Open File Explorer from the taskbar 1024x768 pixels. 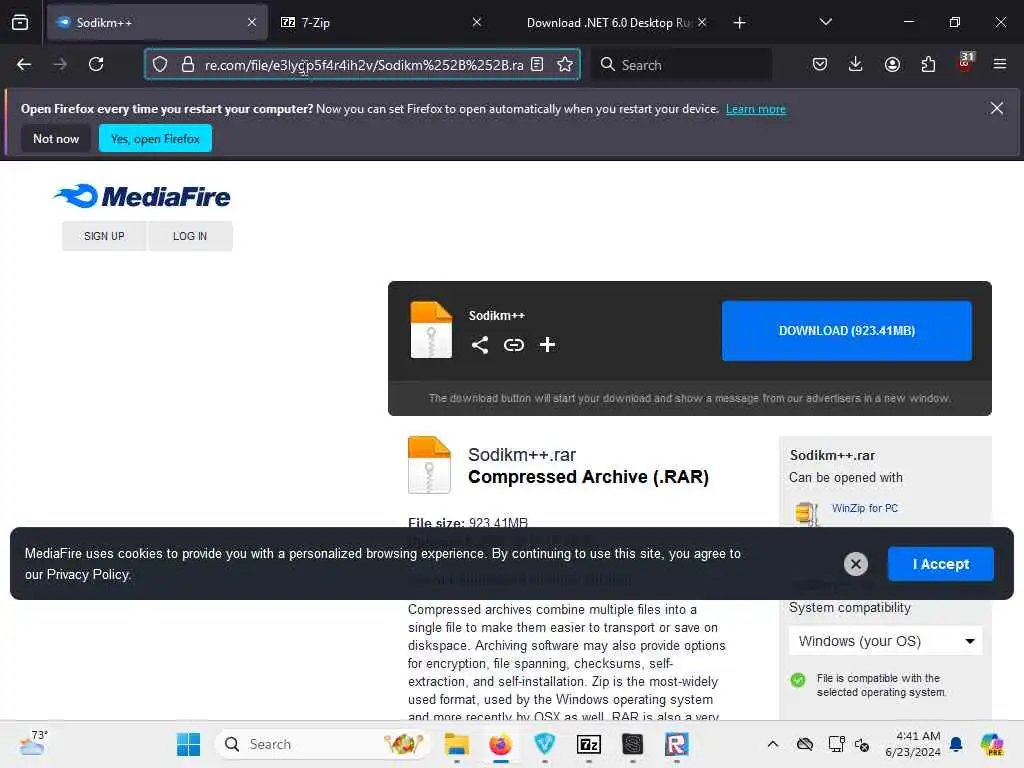tap(456, 744)
